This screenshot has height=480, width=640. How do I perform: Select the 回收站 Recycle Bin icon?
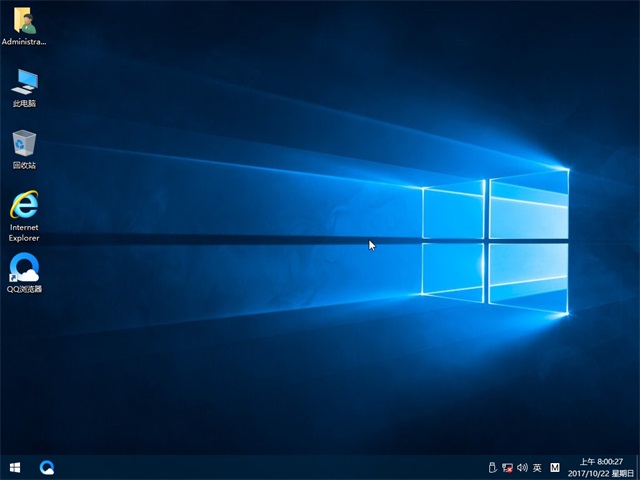coord(24,143)
